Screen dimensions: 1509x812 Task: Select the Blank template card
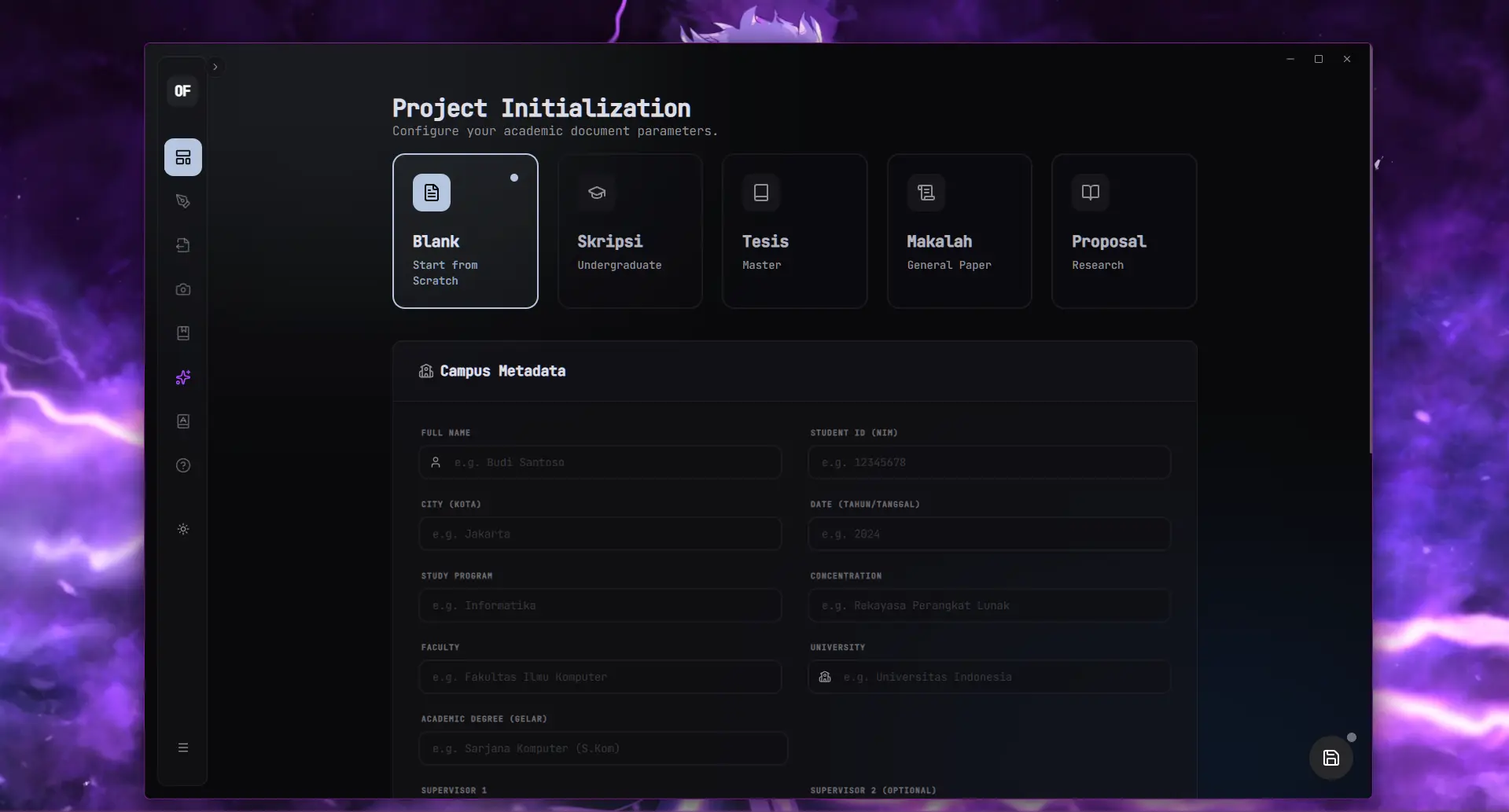click(x=466, y=231)
